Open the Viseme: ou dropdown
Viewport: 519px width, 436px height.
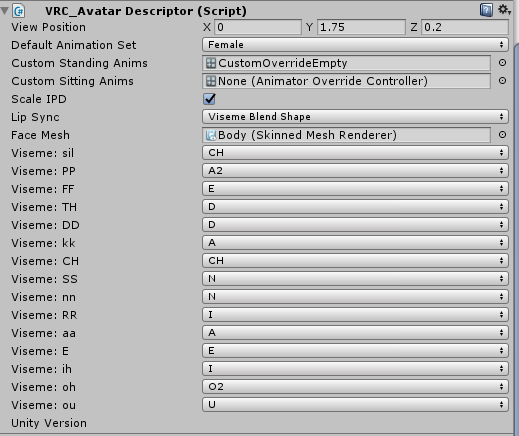click(x=355, y=405)
